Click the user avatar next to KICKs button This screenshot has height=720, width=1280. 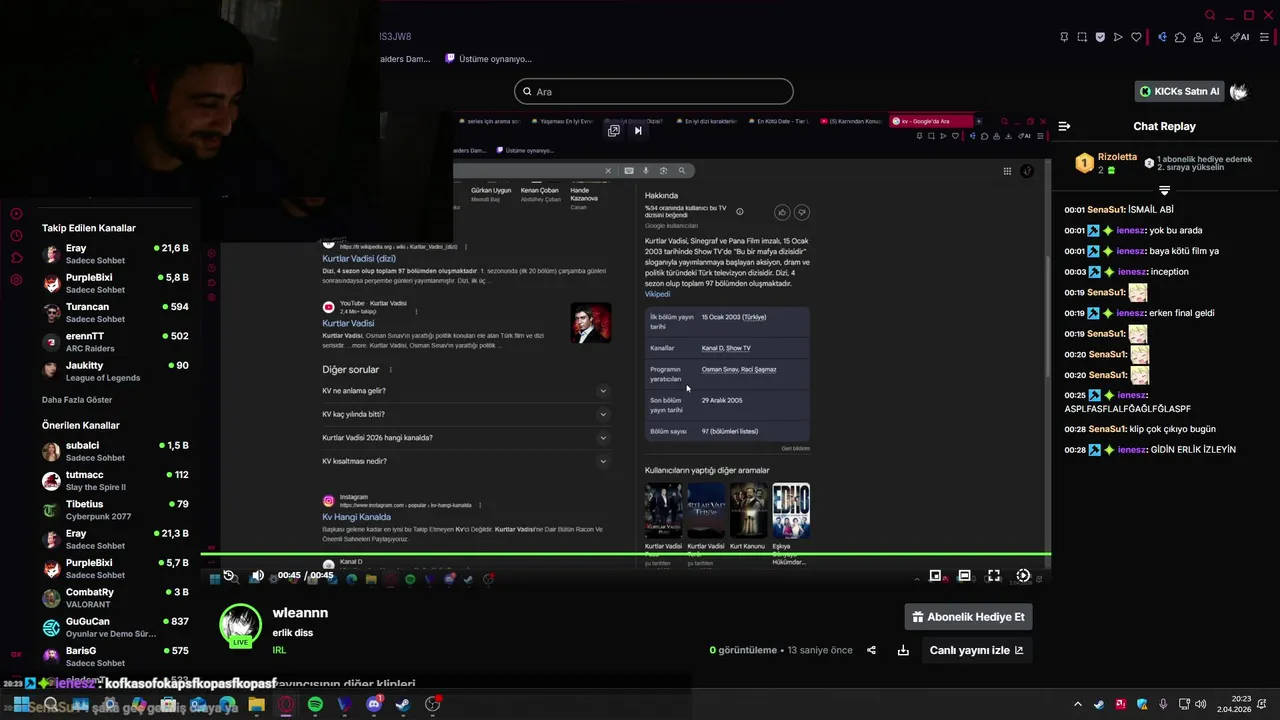[x=1239, y=91]
